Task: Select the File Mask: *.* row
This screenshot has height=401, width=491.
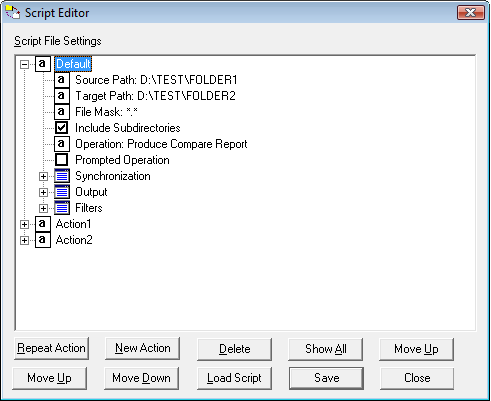Action: click(106, 112)
